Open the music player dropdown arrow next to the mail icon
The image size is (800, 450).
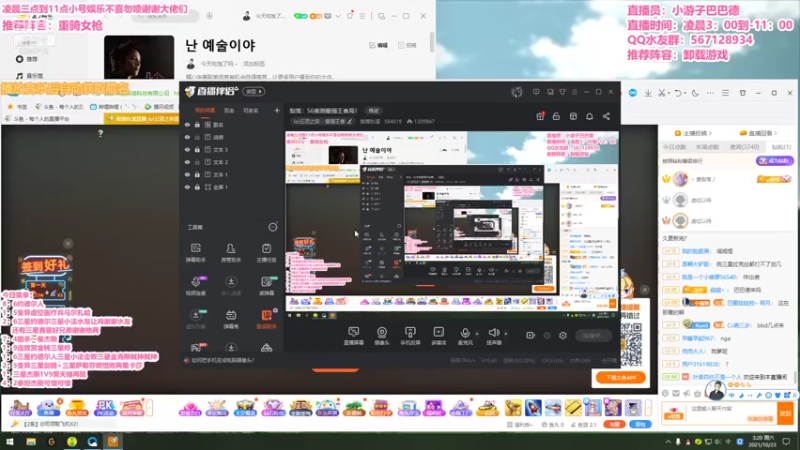pos(338,16)
